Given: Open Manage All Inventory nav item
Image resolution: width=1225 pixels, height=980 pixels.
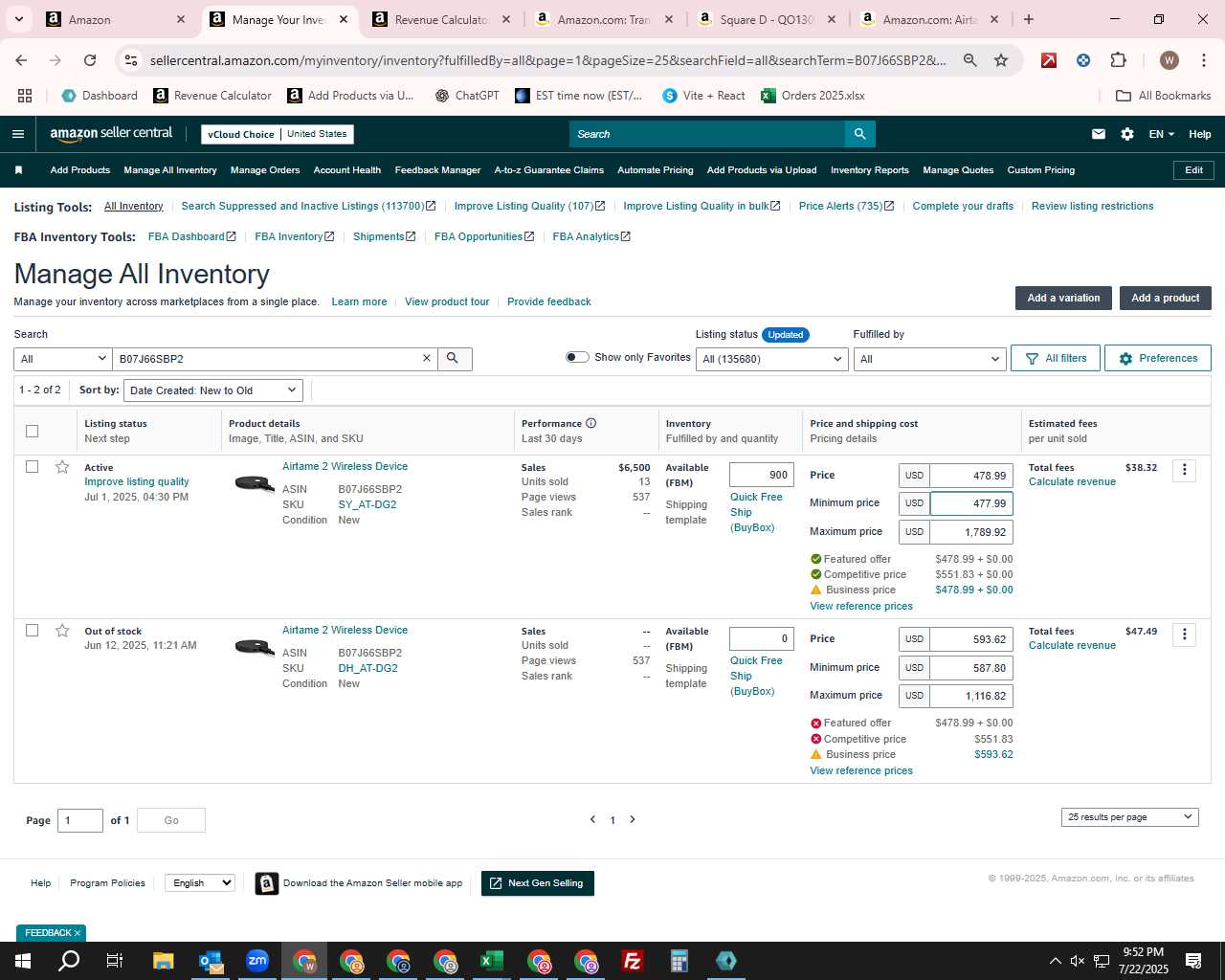Looking at the screenshot, I should [x=170, y=170].
